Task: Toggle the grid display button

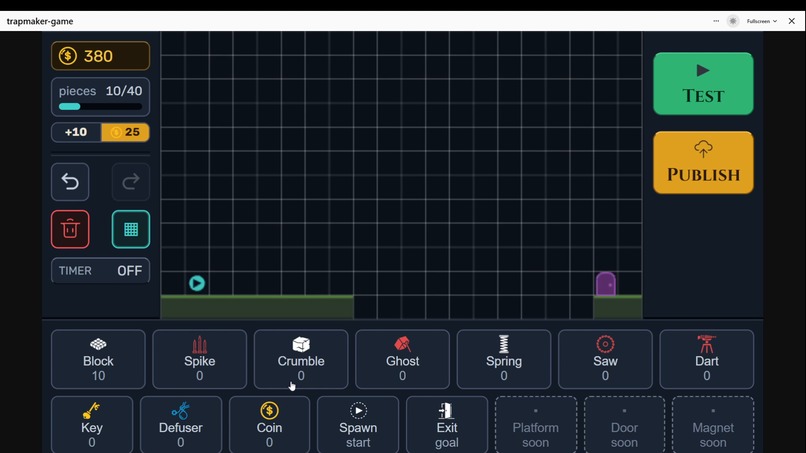Action: 131,229
